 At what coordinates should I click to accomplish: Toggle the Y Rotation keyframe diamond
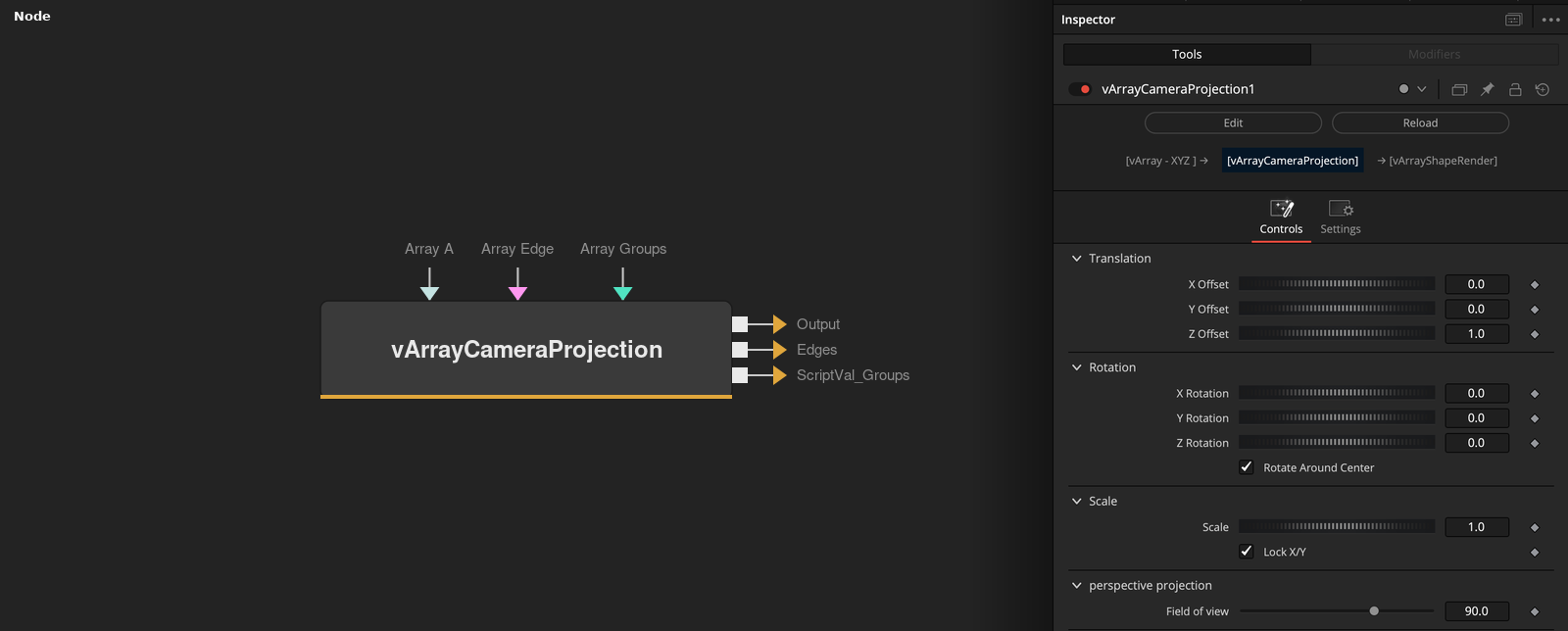(x=1535, y=418)
